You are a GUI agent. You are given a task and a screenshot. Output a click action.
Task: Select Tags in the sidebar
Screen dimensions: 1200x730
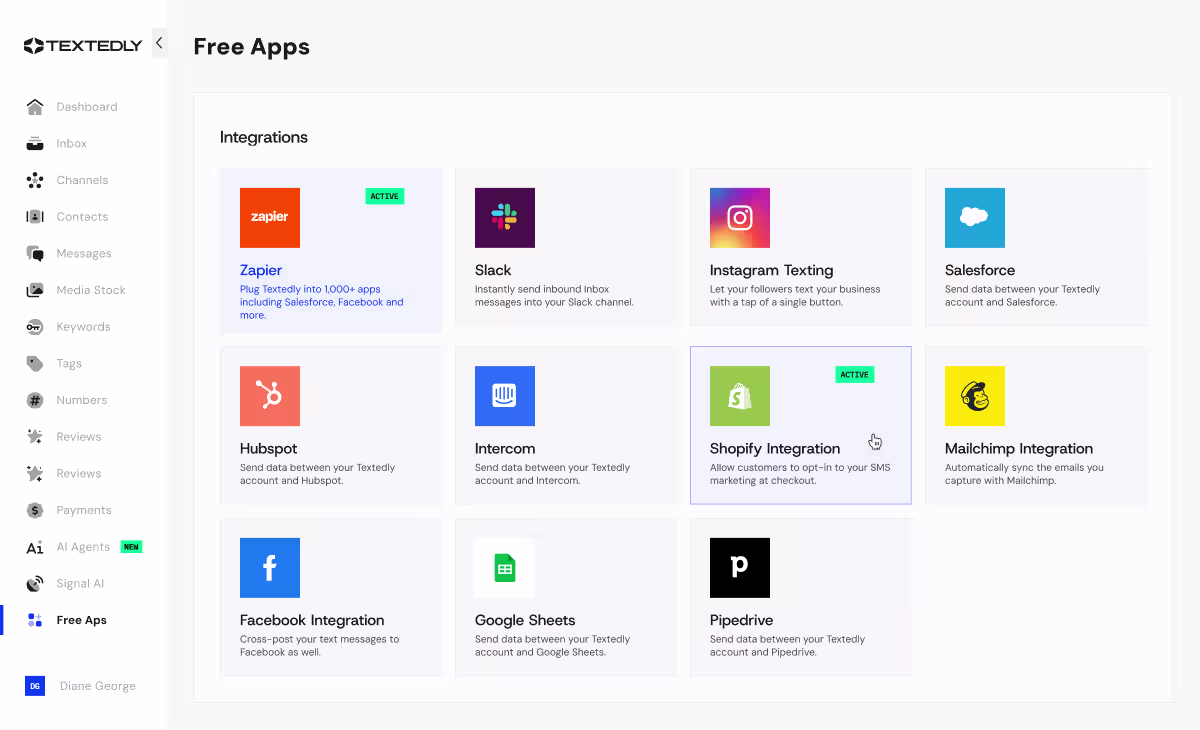(69, 364)
